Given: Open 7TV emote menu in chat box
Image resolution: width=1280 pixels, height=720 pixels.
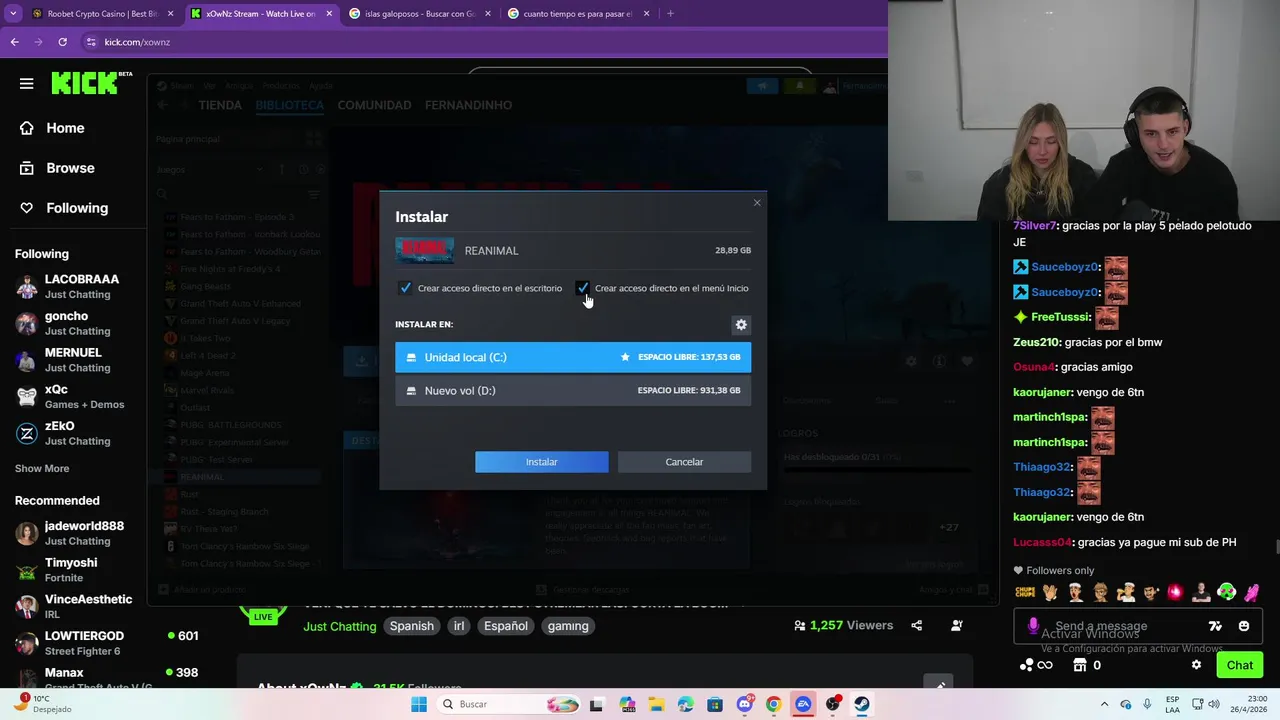Looking at the screenshot, I should pyautogui.click(x=1215, y=626).
